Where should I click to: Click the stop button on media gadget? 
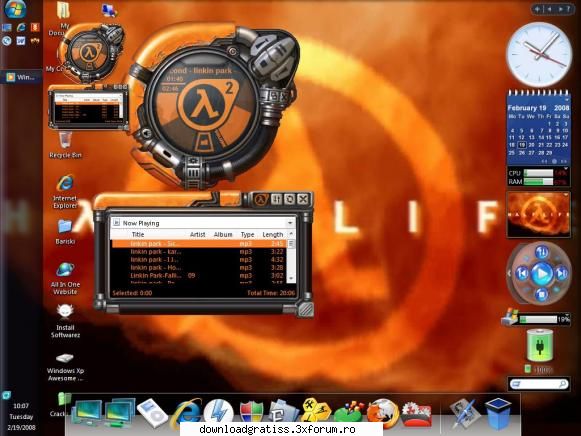(541, 295)
